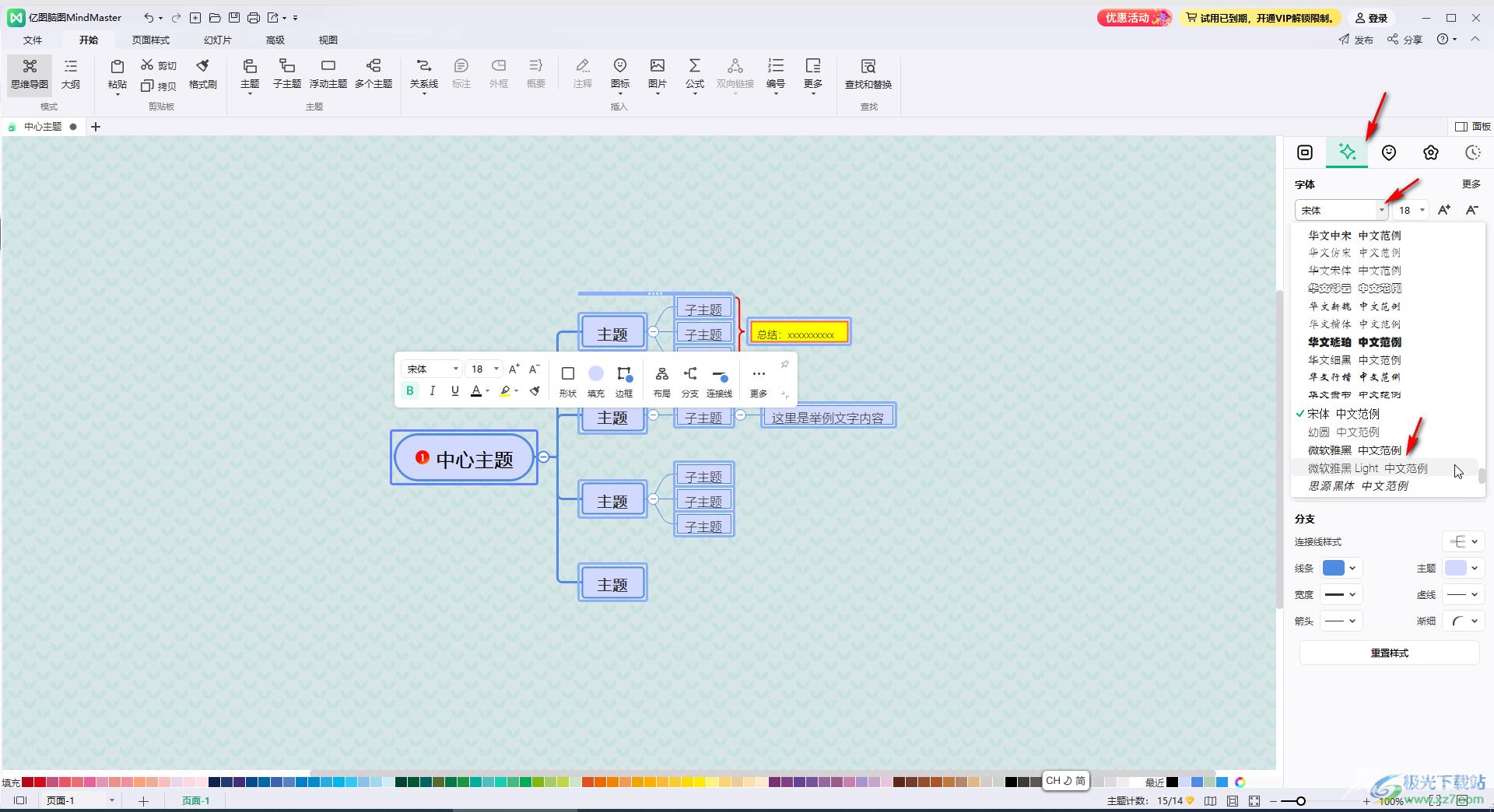1494x812 pixels.
Task: Click the Reset Style (重置样式) button
Action: tap(1389, 653)
